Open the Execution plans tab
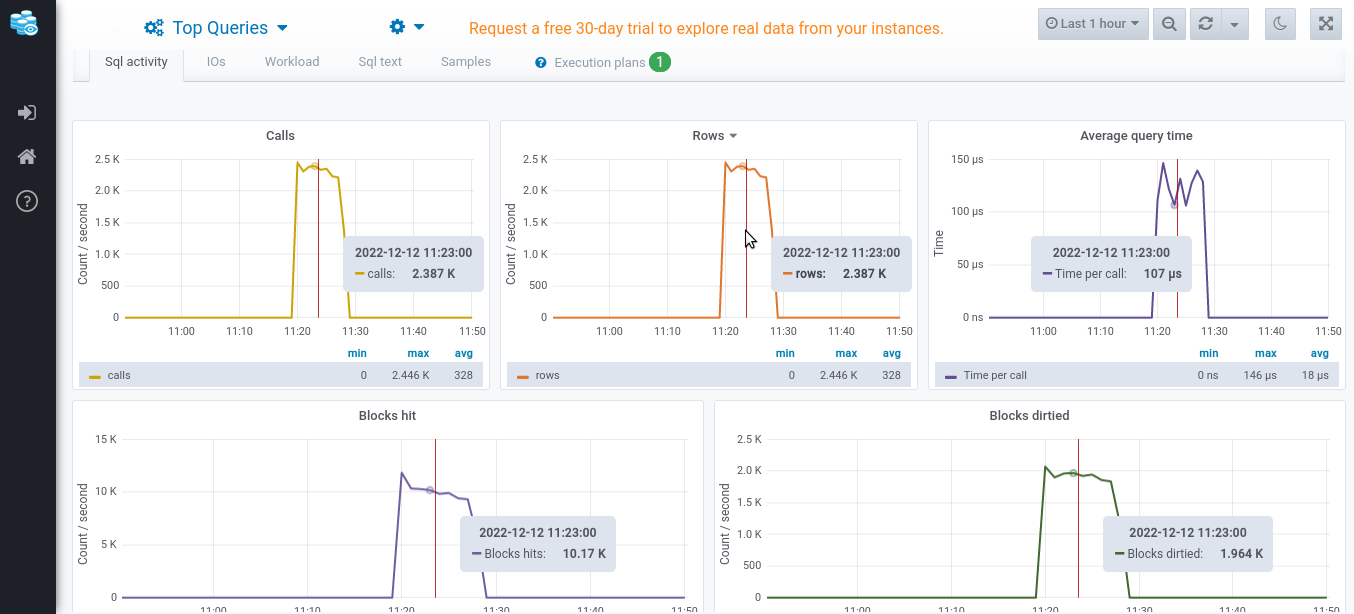The image size is (1354, 614). click(600, 63)
